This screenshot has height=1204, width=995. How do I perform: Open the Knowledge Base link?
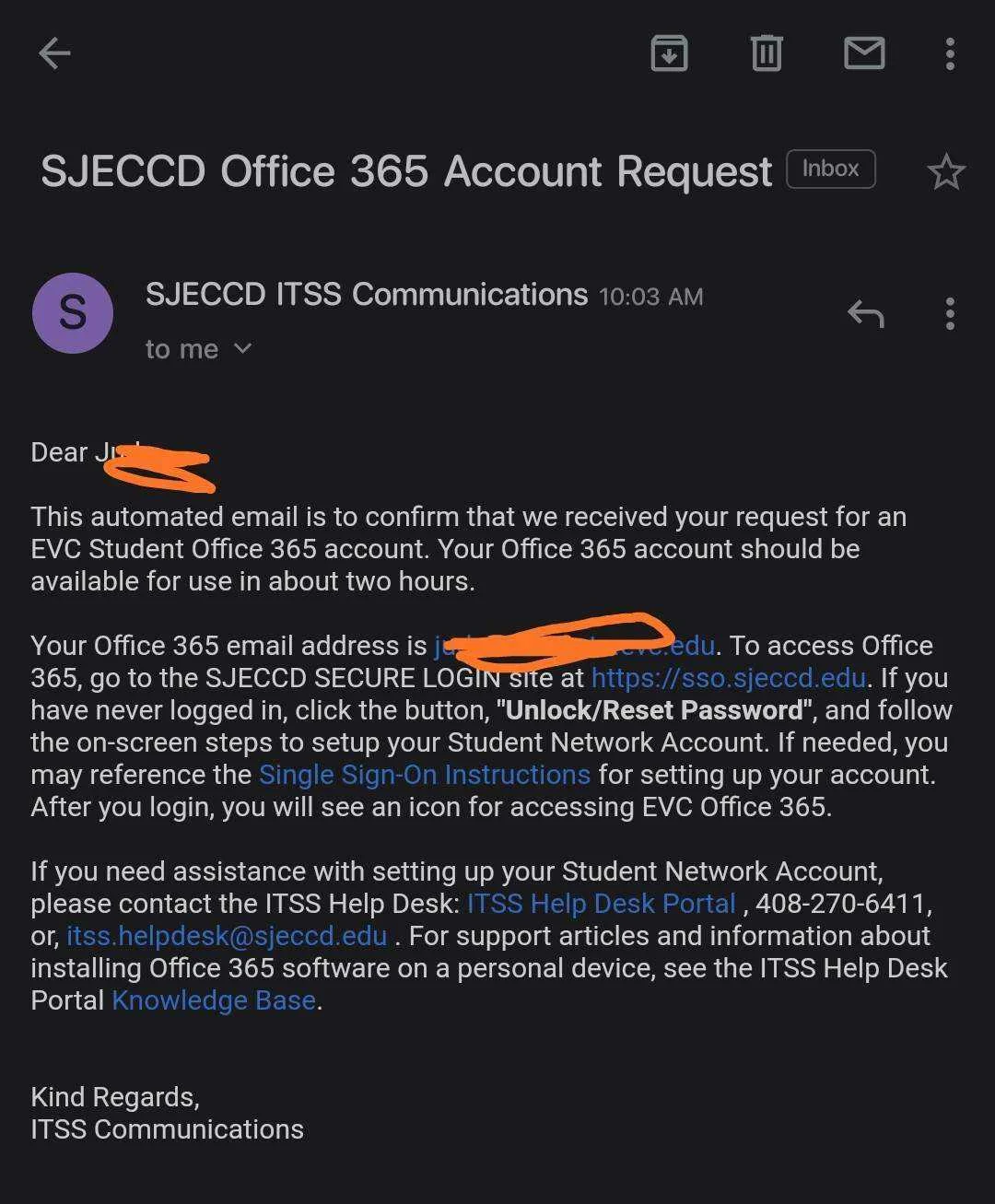click(x=214, y=1000)
